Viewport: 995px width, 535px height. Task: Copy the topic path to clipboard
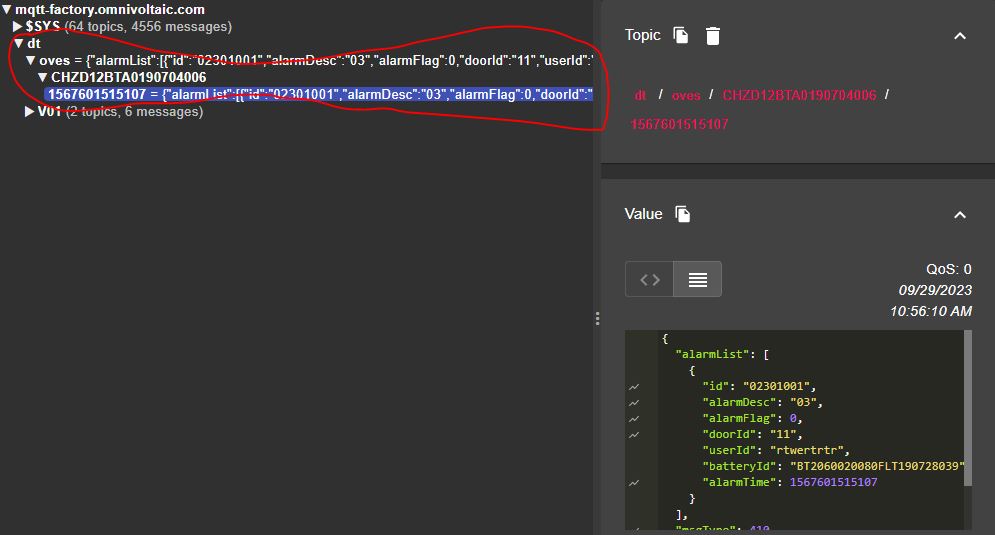point(680,35)
